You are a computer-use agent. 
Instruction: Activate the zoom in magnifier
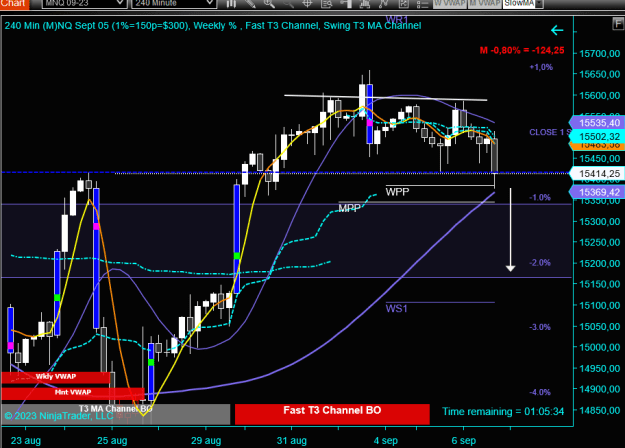(x=269, y=4)
